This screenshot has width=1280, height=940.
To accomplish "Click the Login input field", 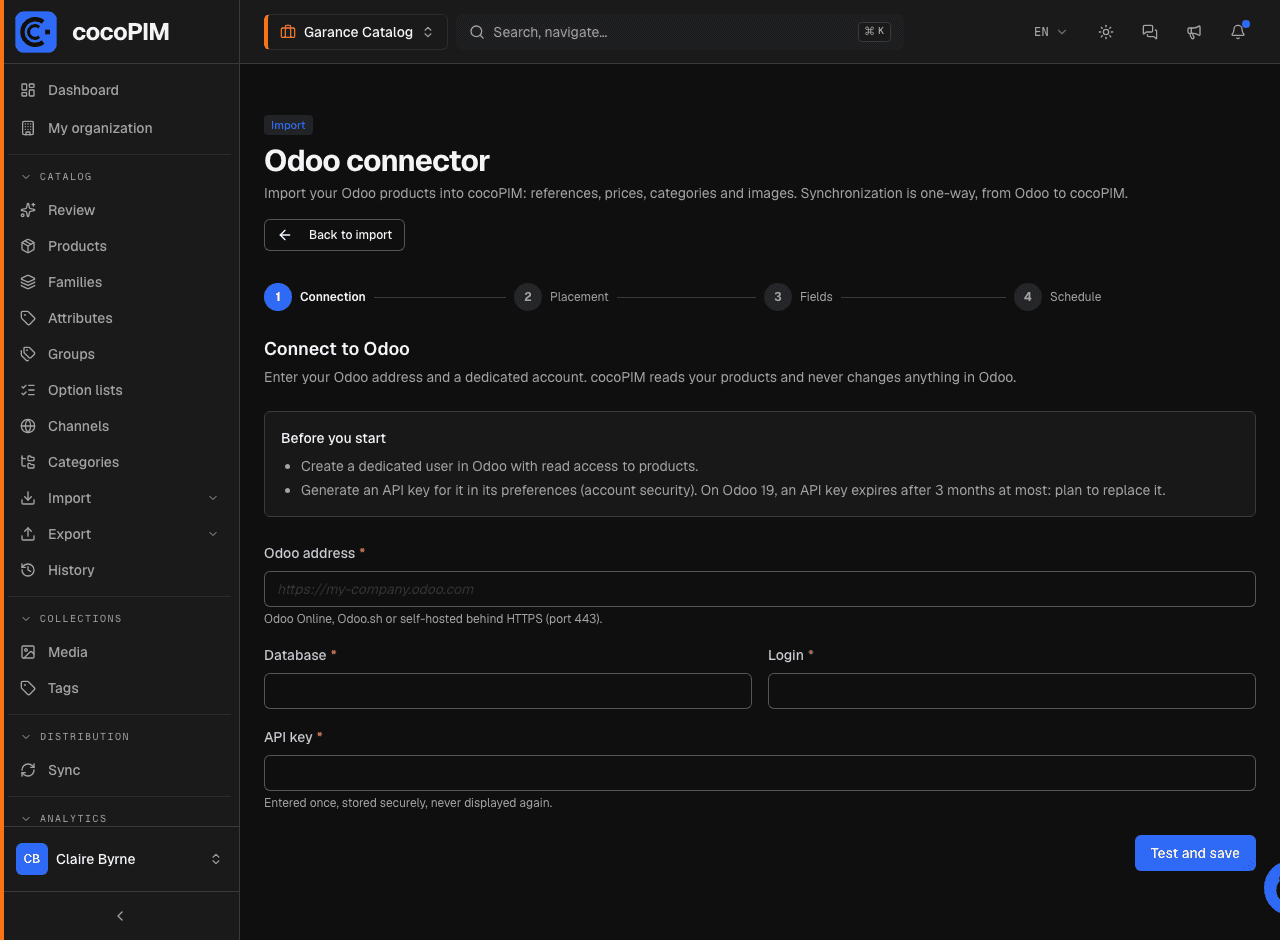I will coord(1012,691).
